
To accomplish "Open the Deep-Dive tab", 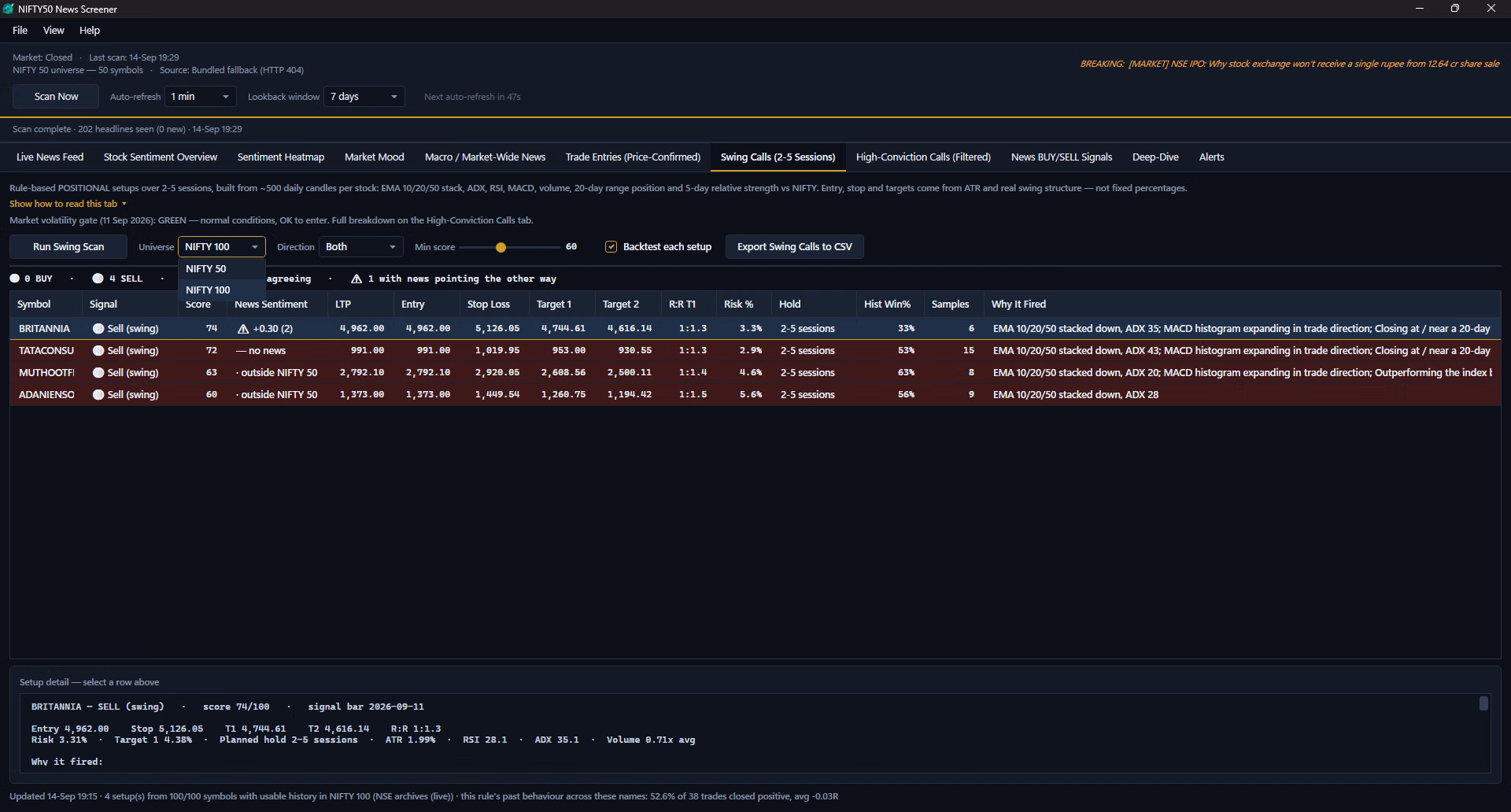I will [x=1155, y=157].
